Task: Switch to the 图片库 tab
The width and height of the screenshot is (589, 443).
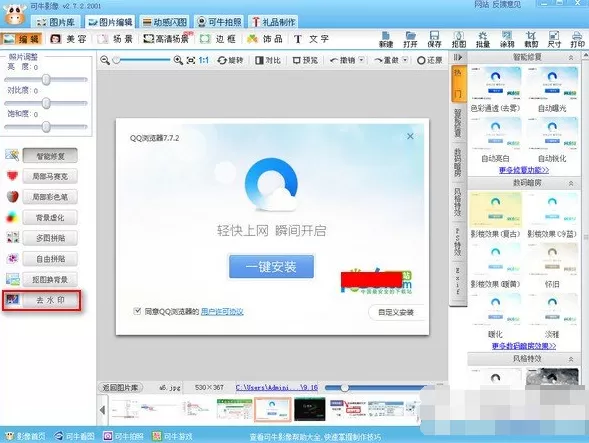Action: coord(56,22)
